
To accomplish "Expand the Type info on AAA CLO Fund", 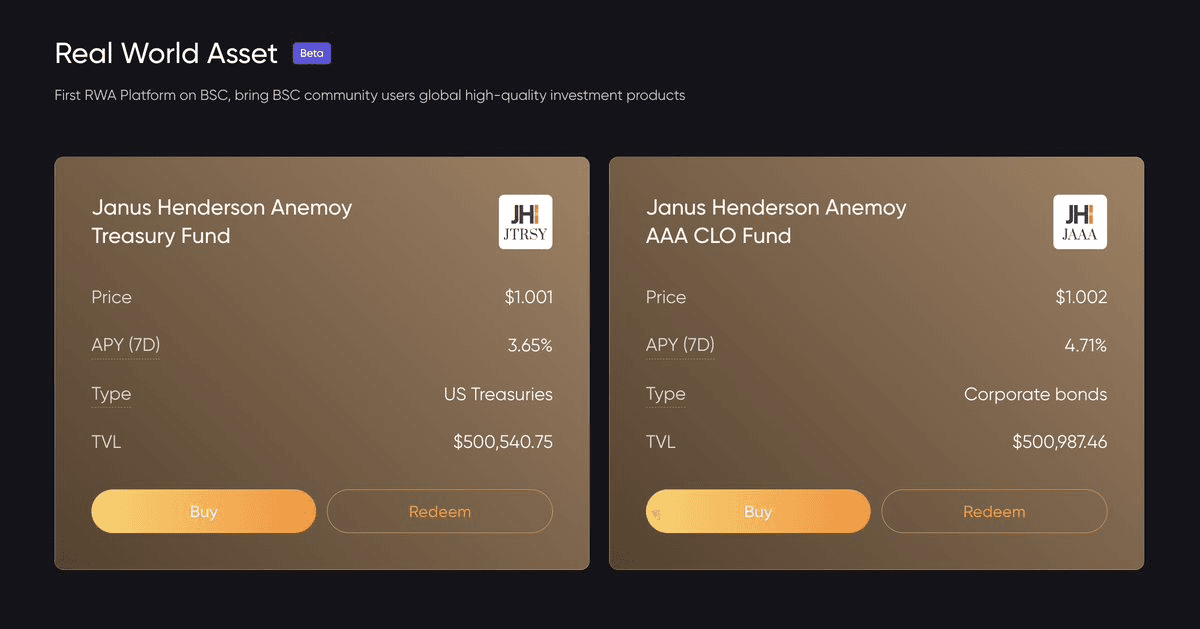I will pos(666,394).
